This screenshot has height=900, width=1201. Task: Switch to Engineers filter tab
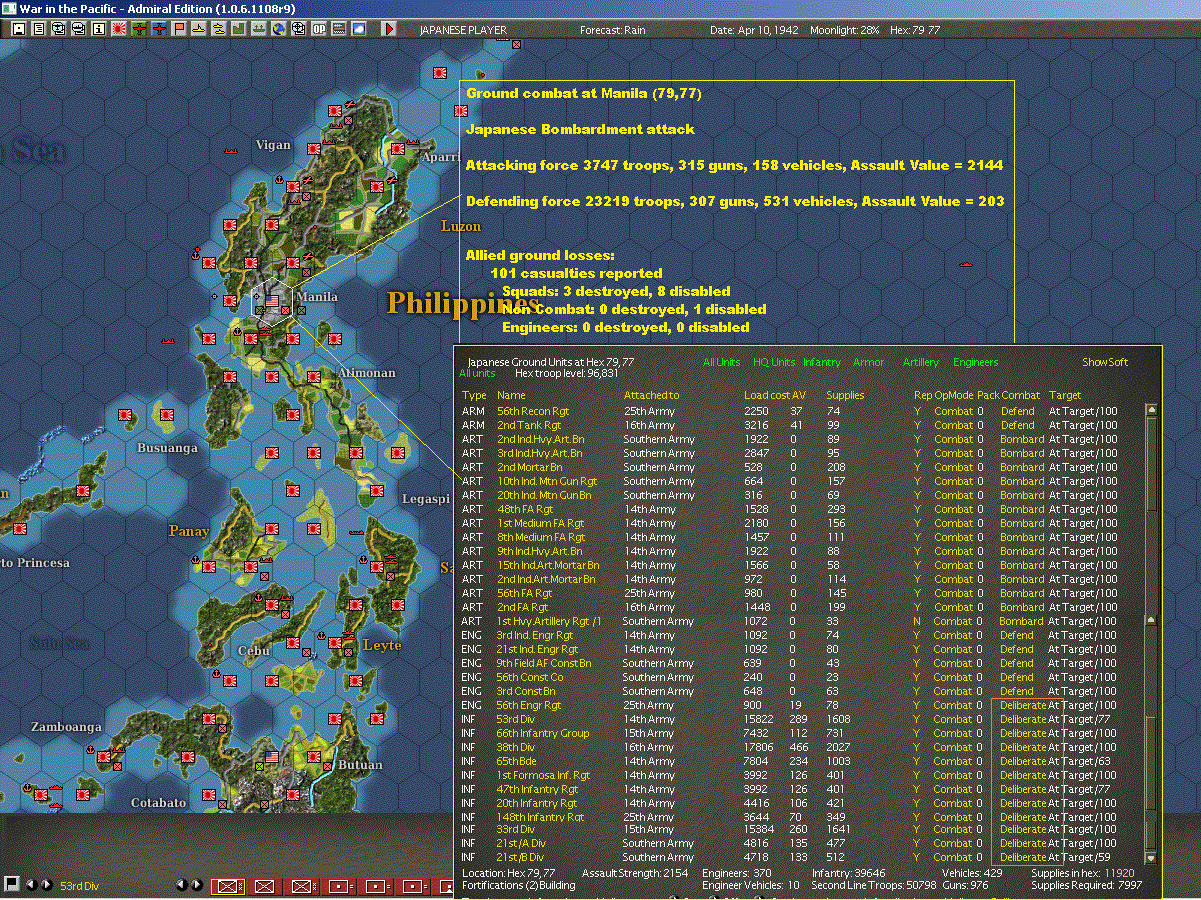pyautogui.click(x=975, y=362)
